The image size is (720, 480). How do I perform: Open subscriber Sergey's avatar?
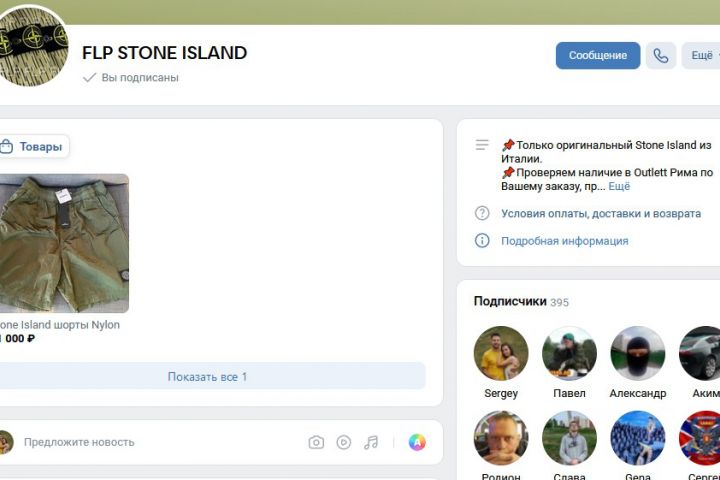pos(501,354)
